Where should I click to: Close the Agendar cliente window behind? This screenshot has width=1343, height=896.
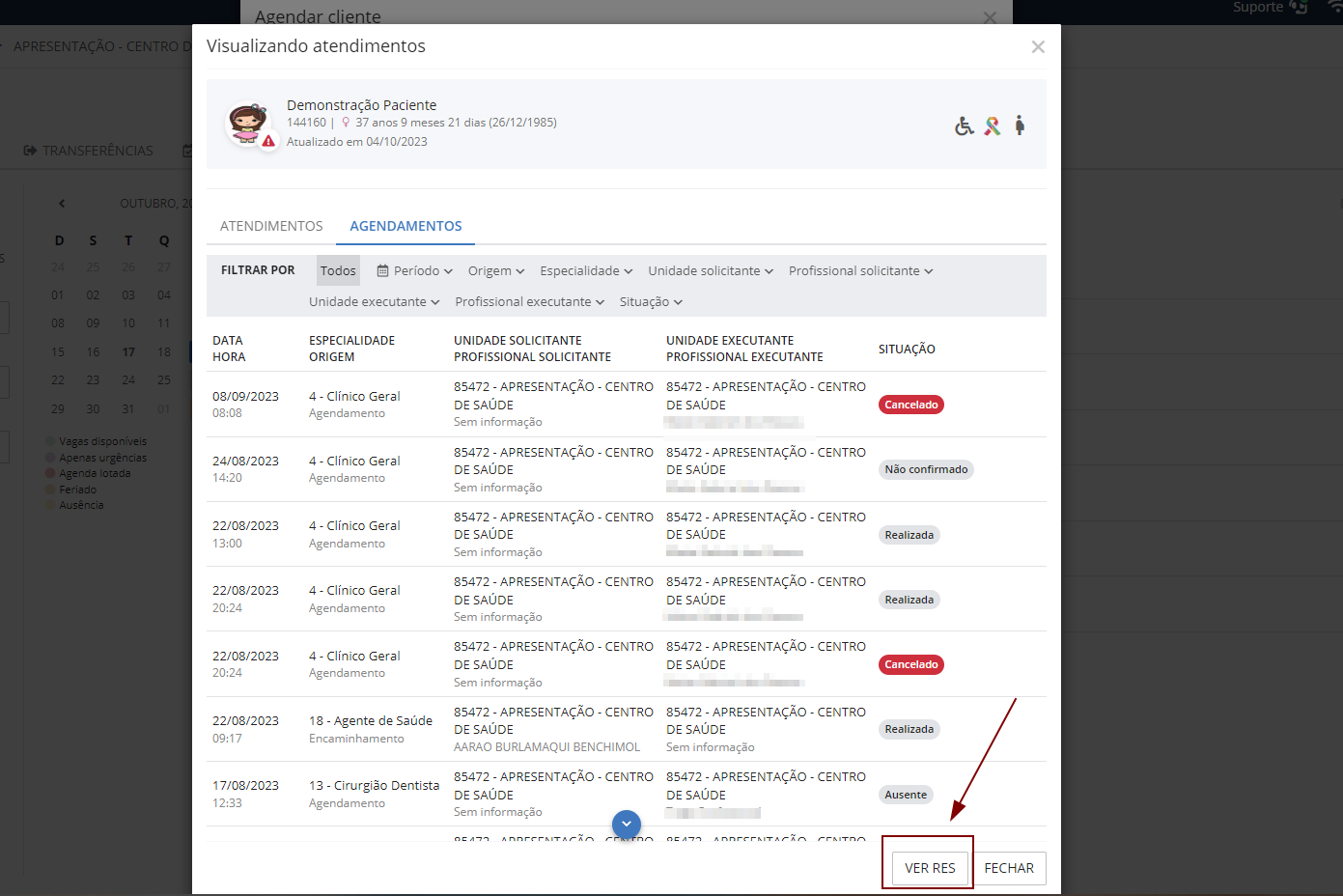[x=990, y=16]
